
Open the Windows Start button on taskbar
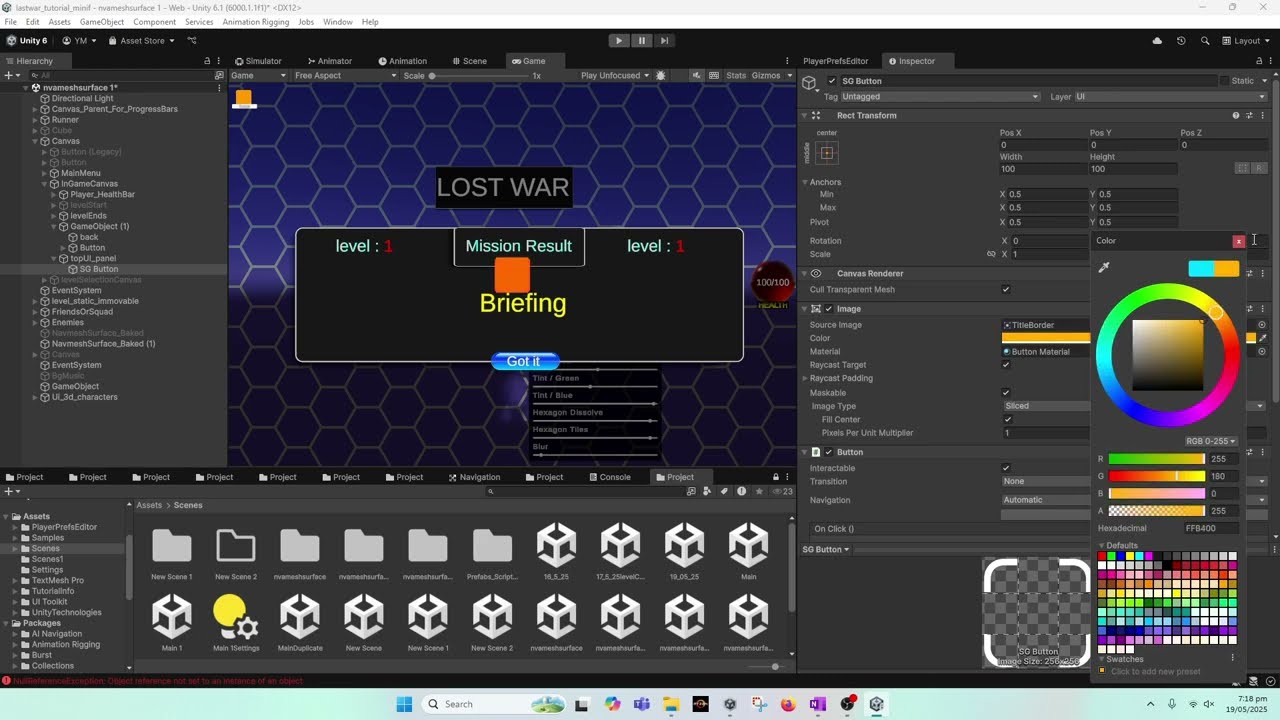click(404, 704)
